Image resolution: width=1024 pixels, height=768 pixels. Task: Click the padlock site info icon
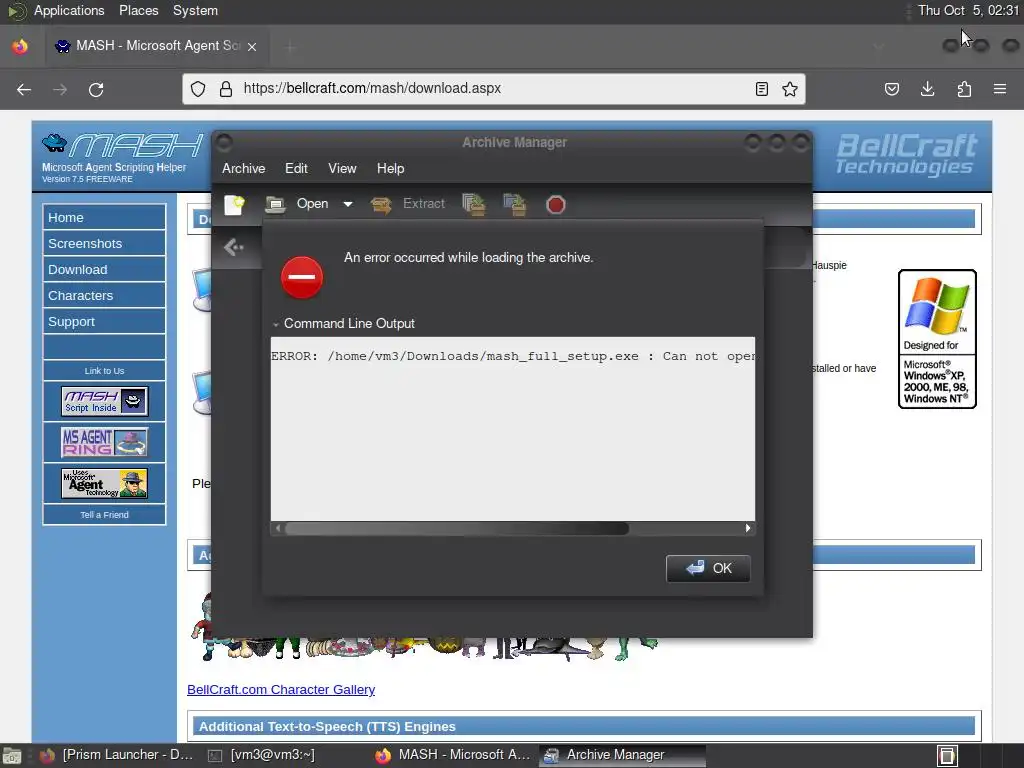(226, 89)
